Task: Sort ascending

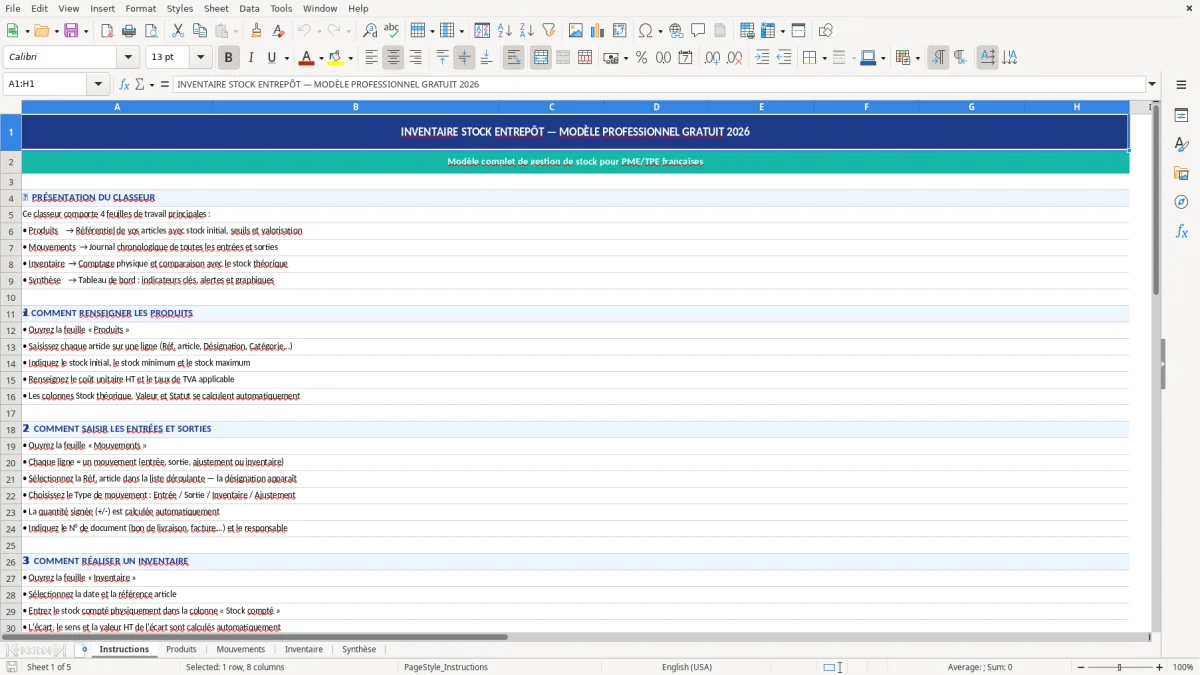Action: point(504,31)
